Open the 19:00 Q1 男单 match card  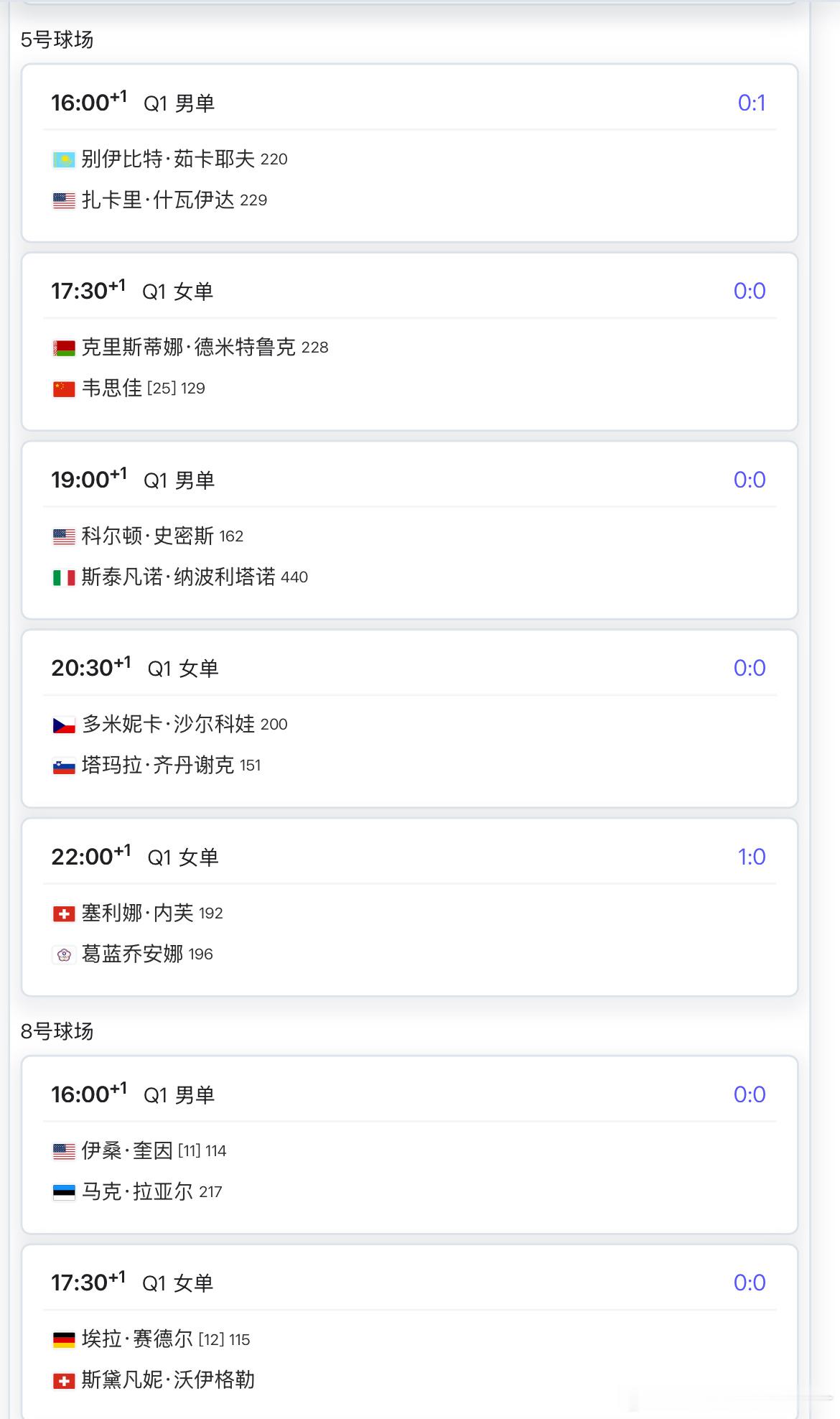click(409, 530)
